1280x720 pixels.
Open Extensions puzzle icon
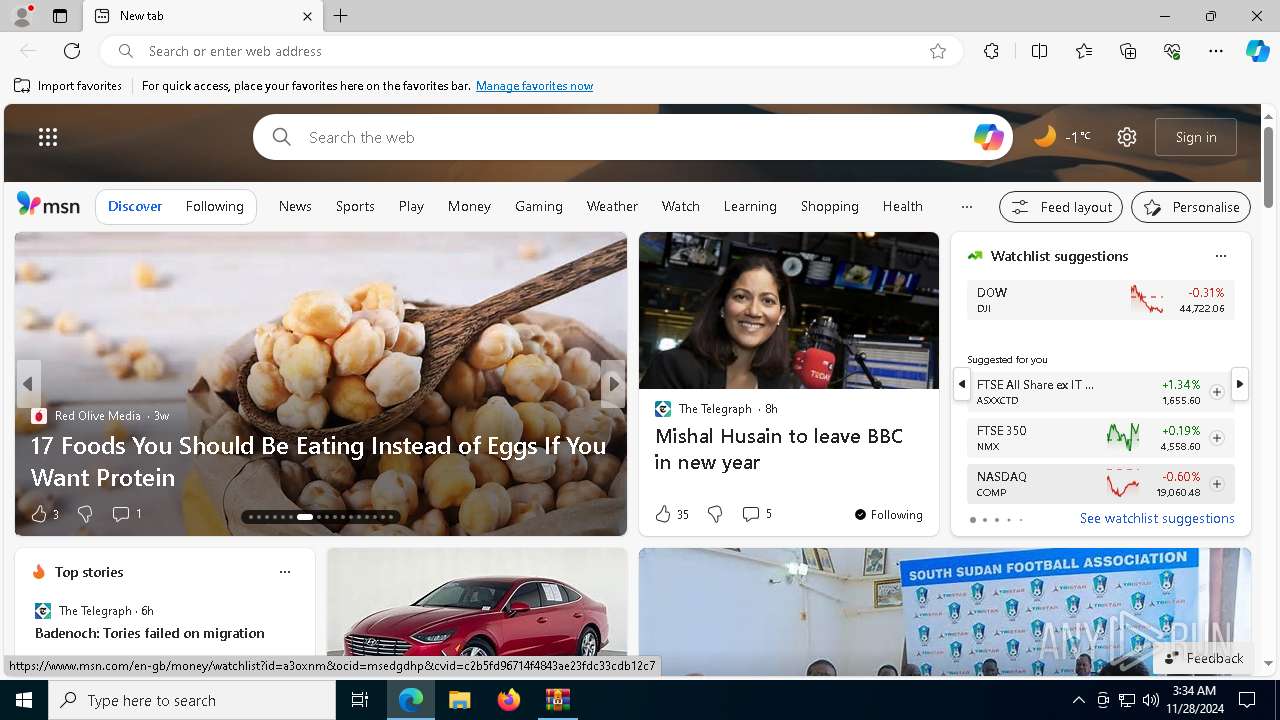tap(991, 51)
